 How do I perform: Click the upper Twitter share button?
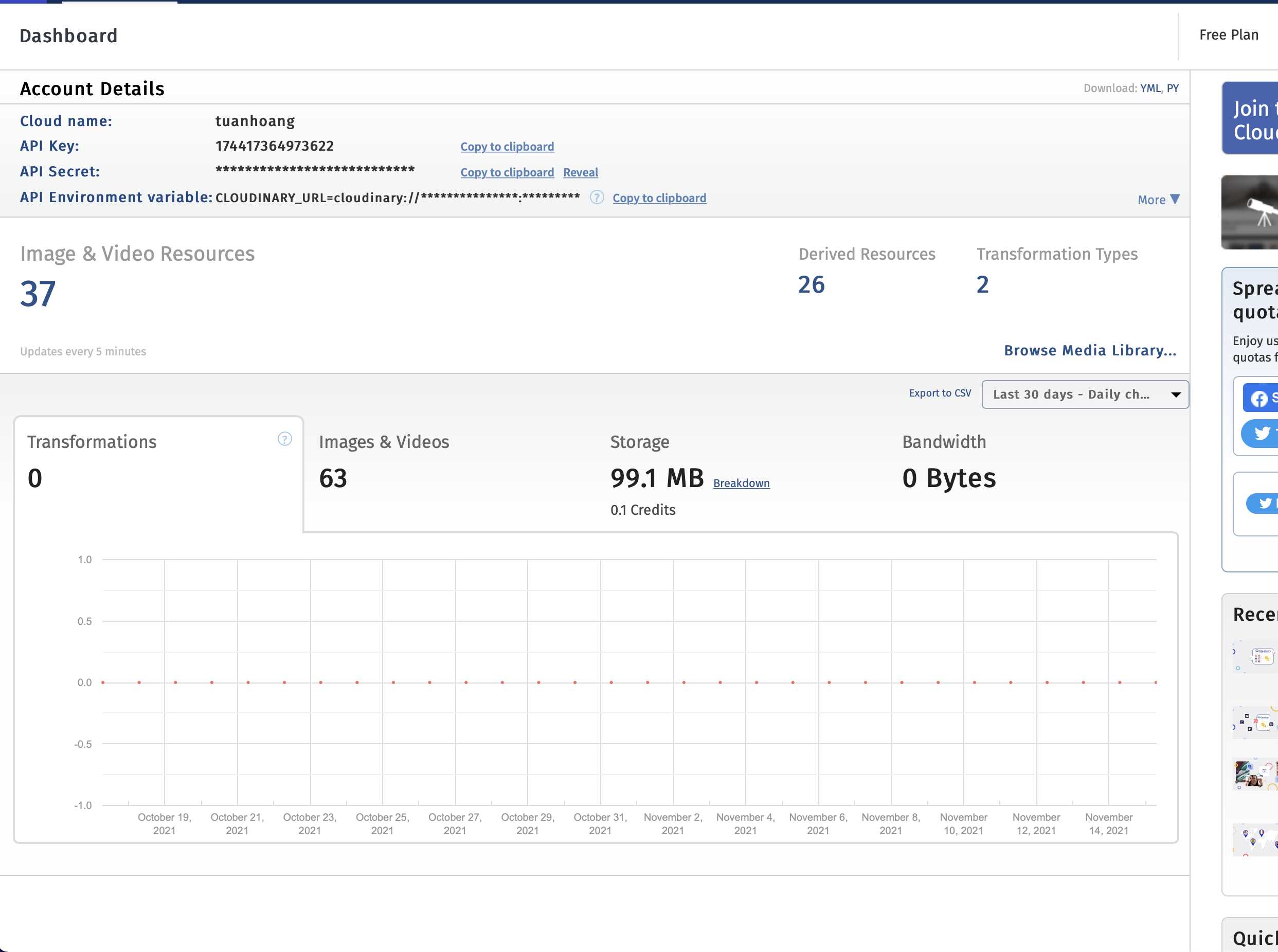click(1260, 433)
